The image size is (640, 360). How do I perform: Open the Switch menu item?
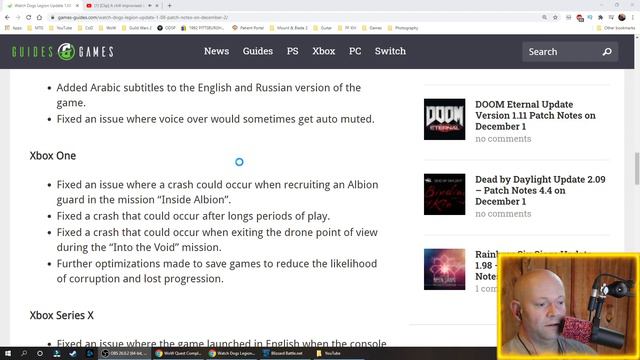390,51
